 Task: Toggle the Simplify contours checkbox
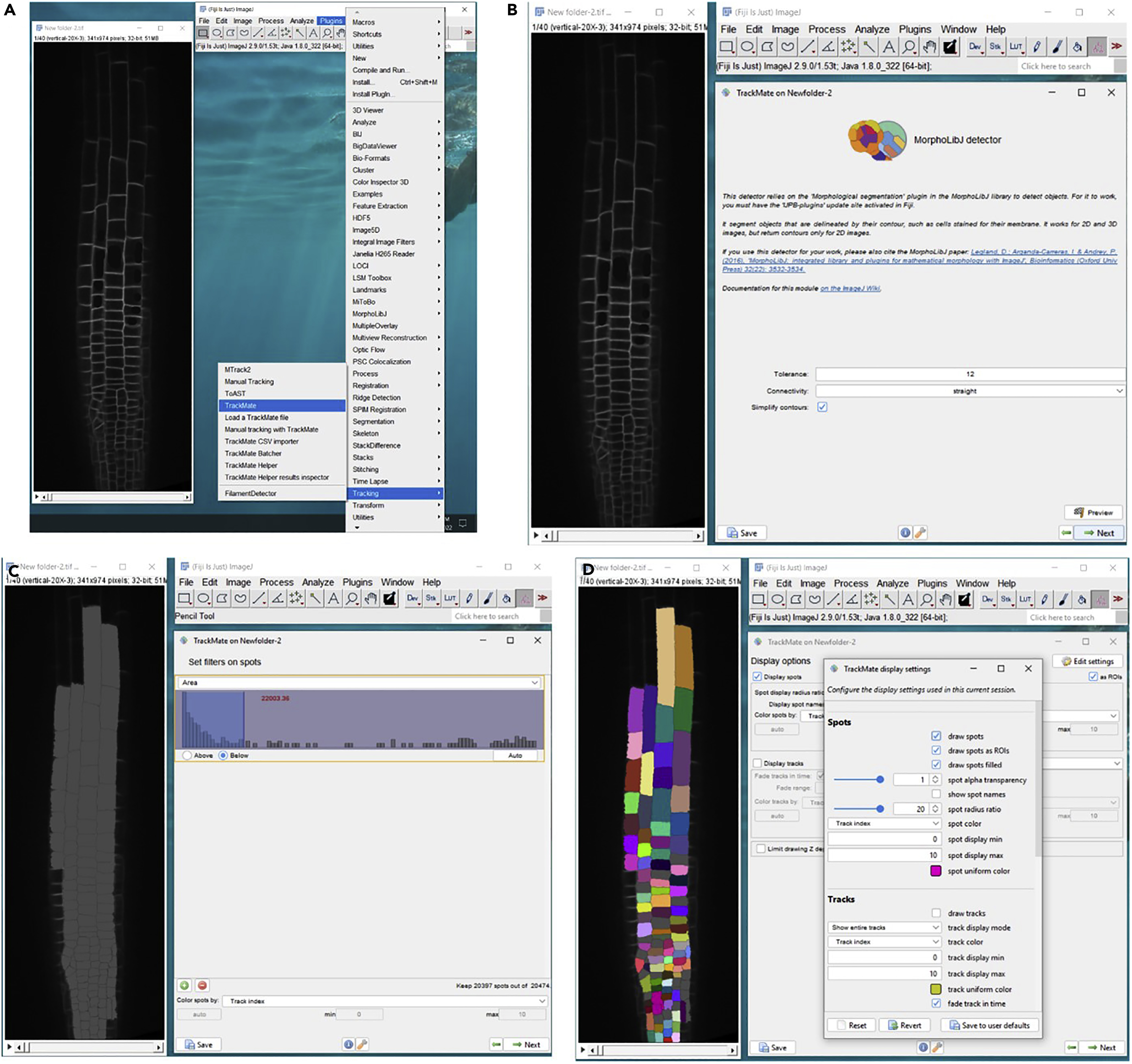coord(822,407)
